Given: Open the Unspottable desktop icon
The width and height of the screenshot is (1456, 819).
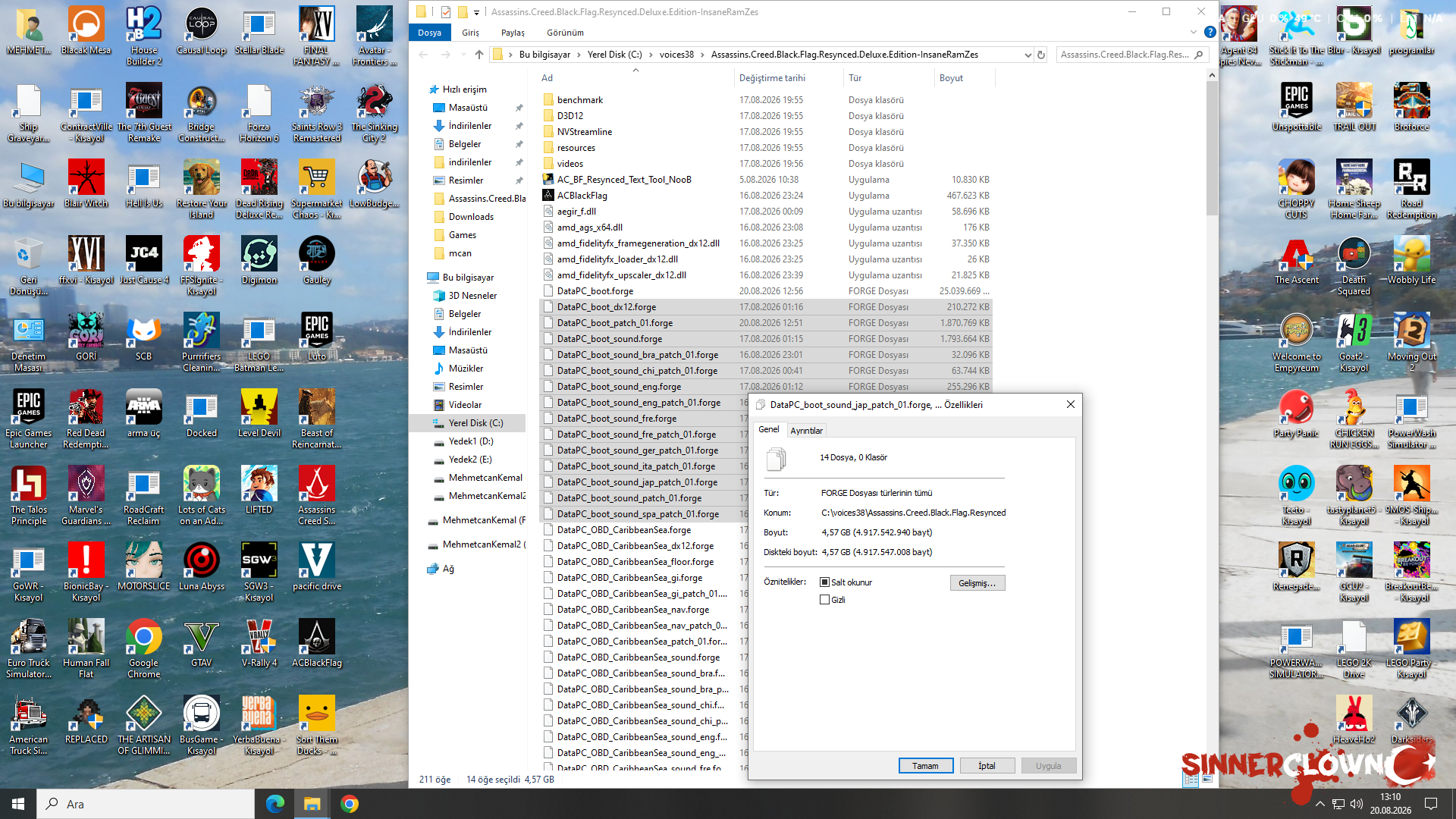Looking at the screenshot, I should [1296, 108].
